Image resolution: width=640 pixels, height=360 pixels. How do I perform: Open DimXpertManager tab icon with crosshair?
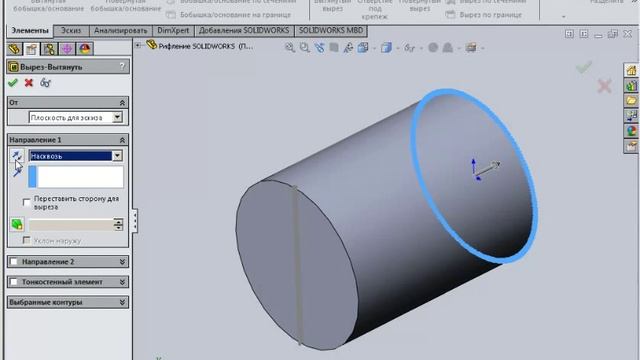point(67,49)
